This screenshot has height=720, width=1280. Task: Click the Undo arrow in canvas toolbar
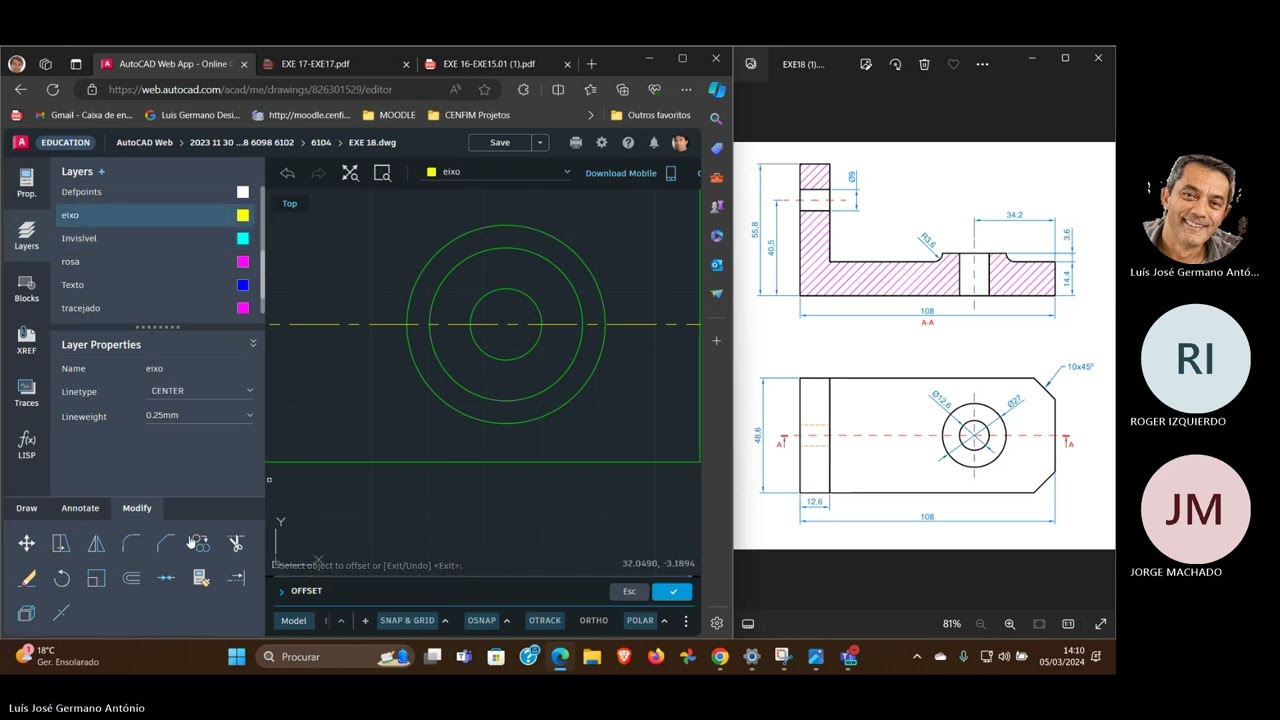287,173
